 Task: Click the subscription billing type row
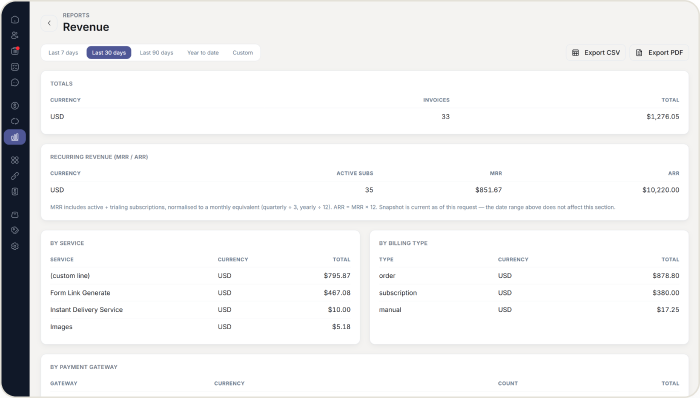point(529,293)
